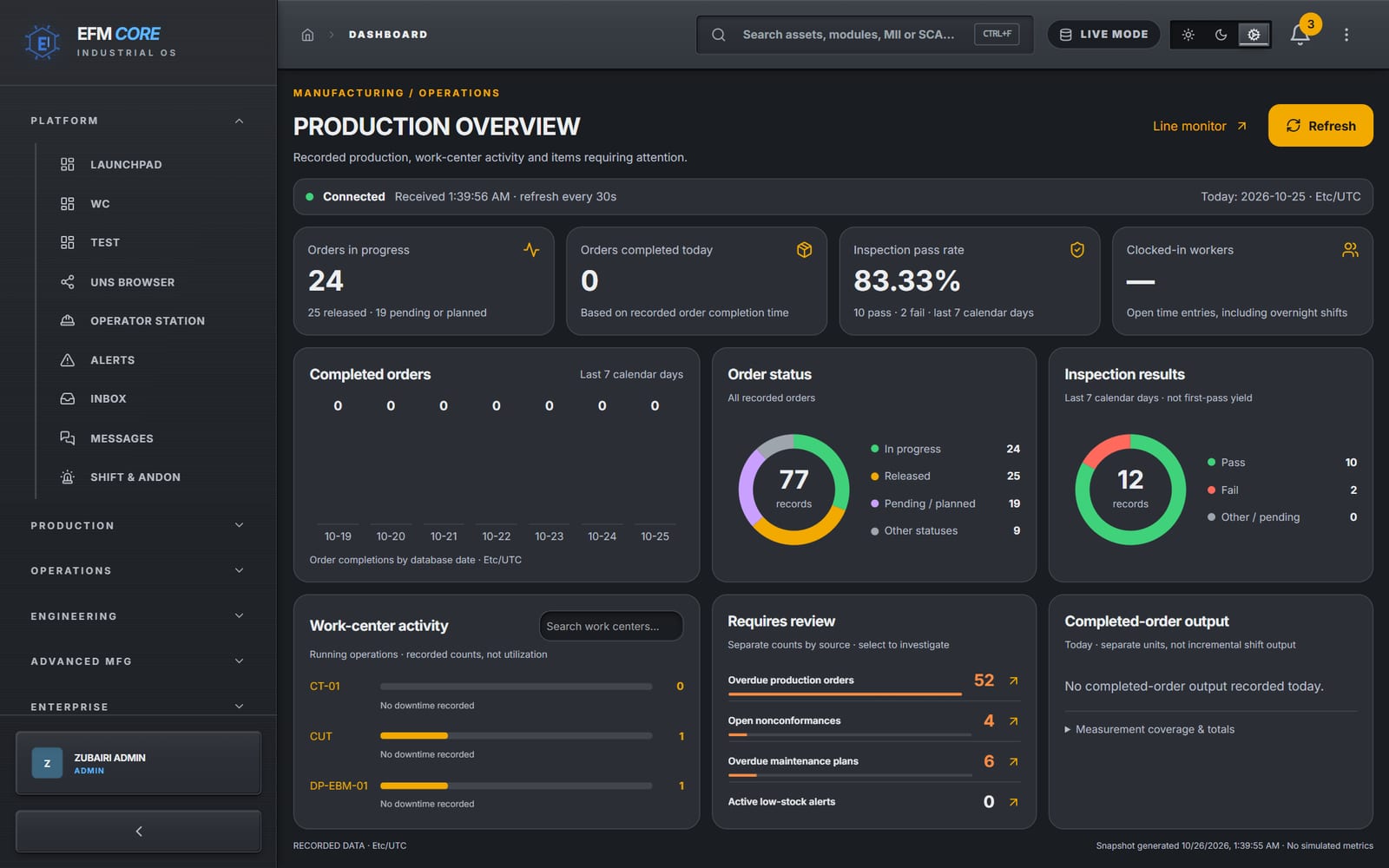Click the Order status donut chart
This screenshot has width=1389, height=868.
(x=793, y=490)
